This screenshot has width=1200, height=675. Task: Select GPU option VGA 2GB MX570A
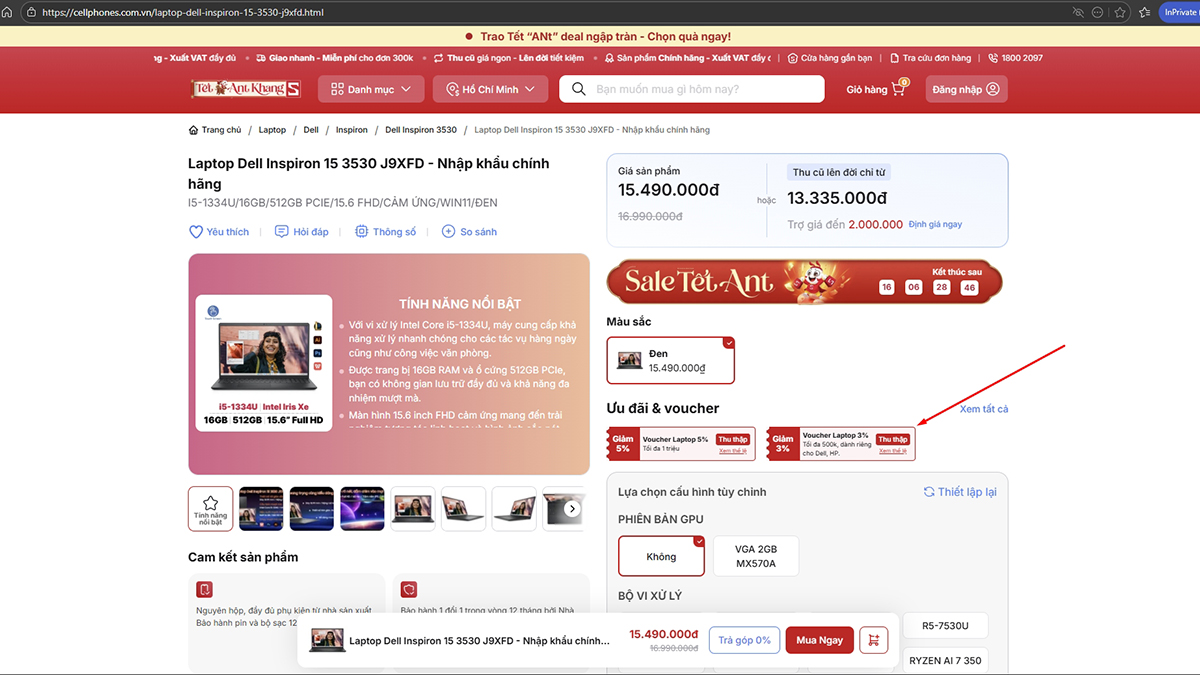click(x=755, y=556)
